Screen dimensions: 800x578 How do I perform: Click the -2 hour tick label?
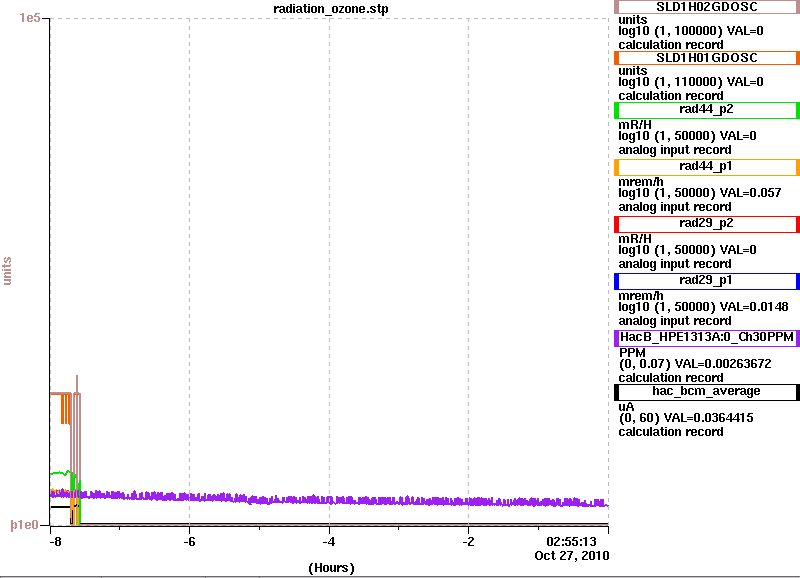[468, 542]
